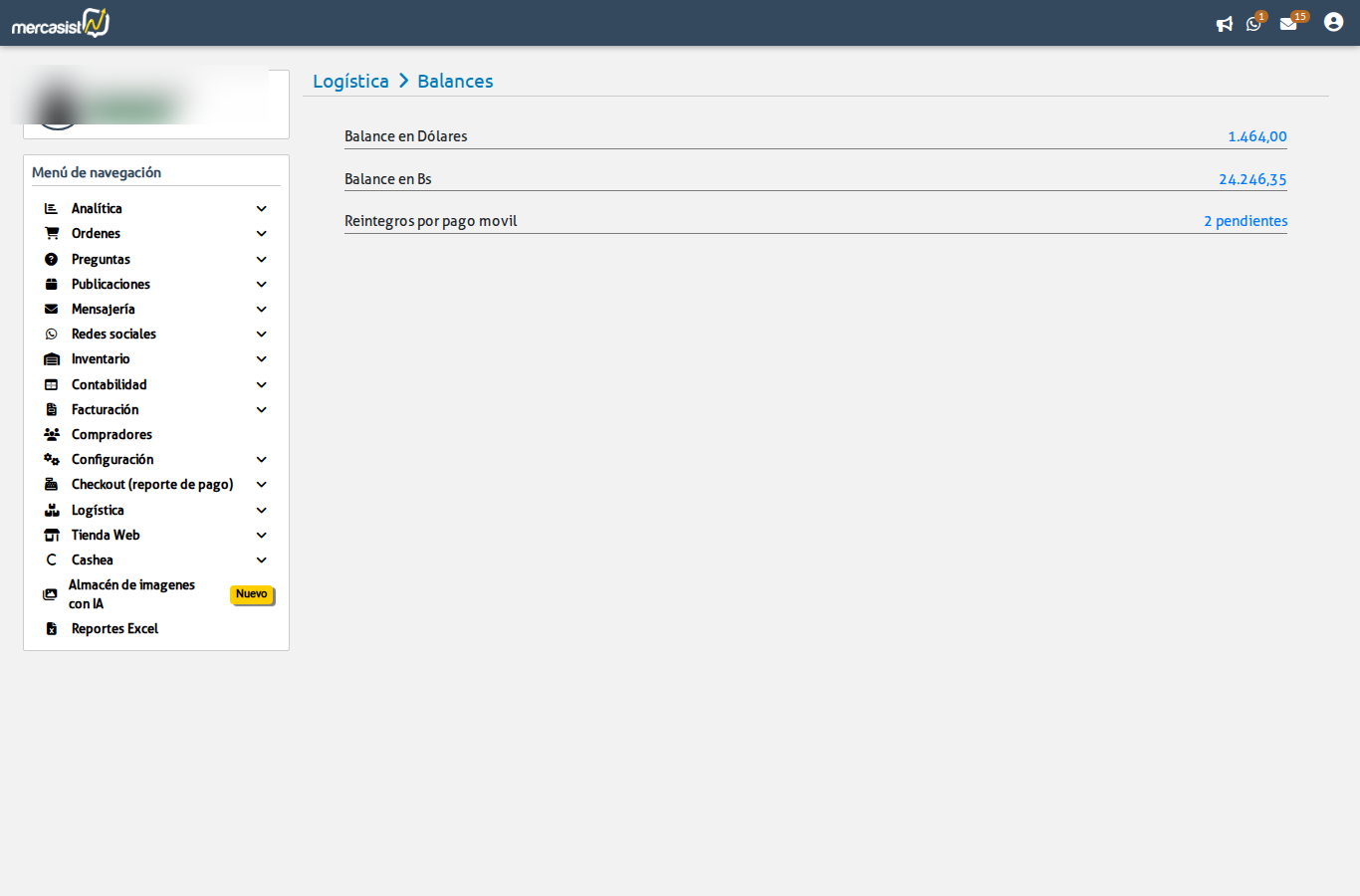Open the Facturación menu entry
This screenshot has height=896, width=1360.
[105, 410]
